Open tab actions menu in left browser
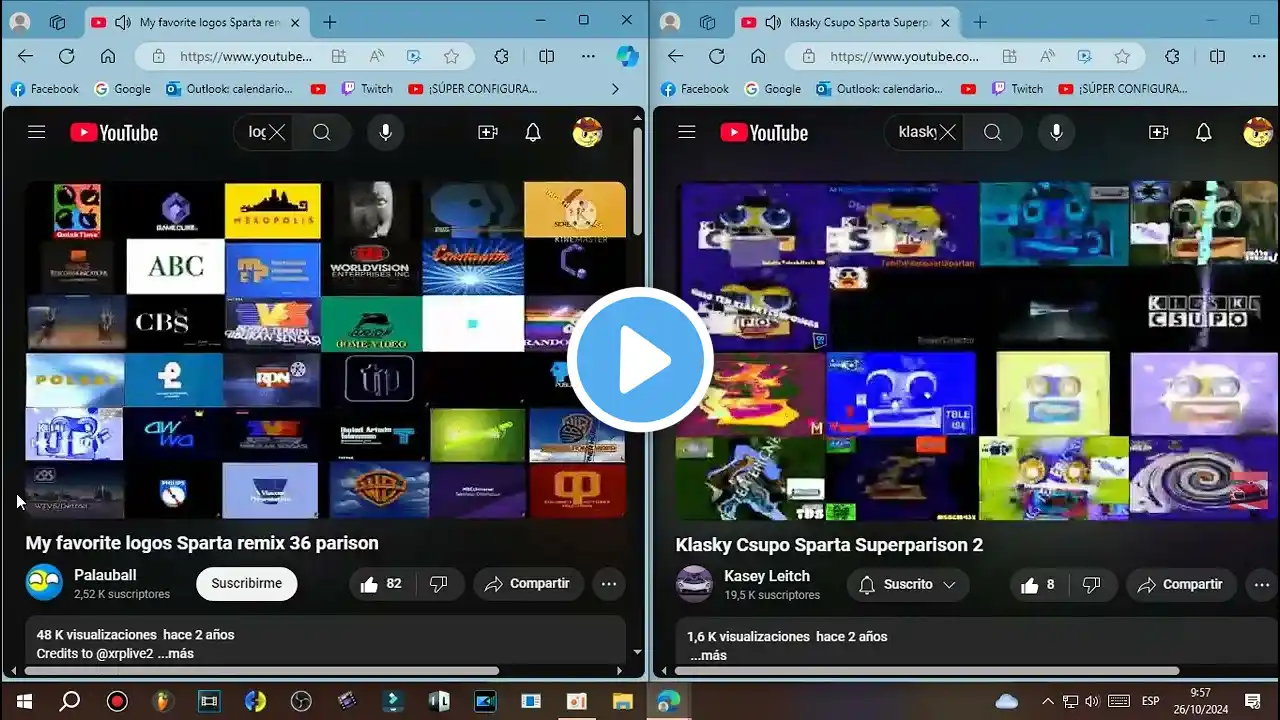Image resolution: width=1280 pixels, height=720 pixels. tap(57, 22)
